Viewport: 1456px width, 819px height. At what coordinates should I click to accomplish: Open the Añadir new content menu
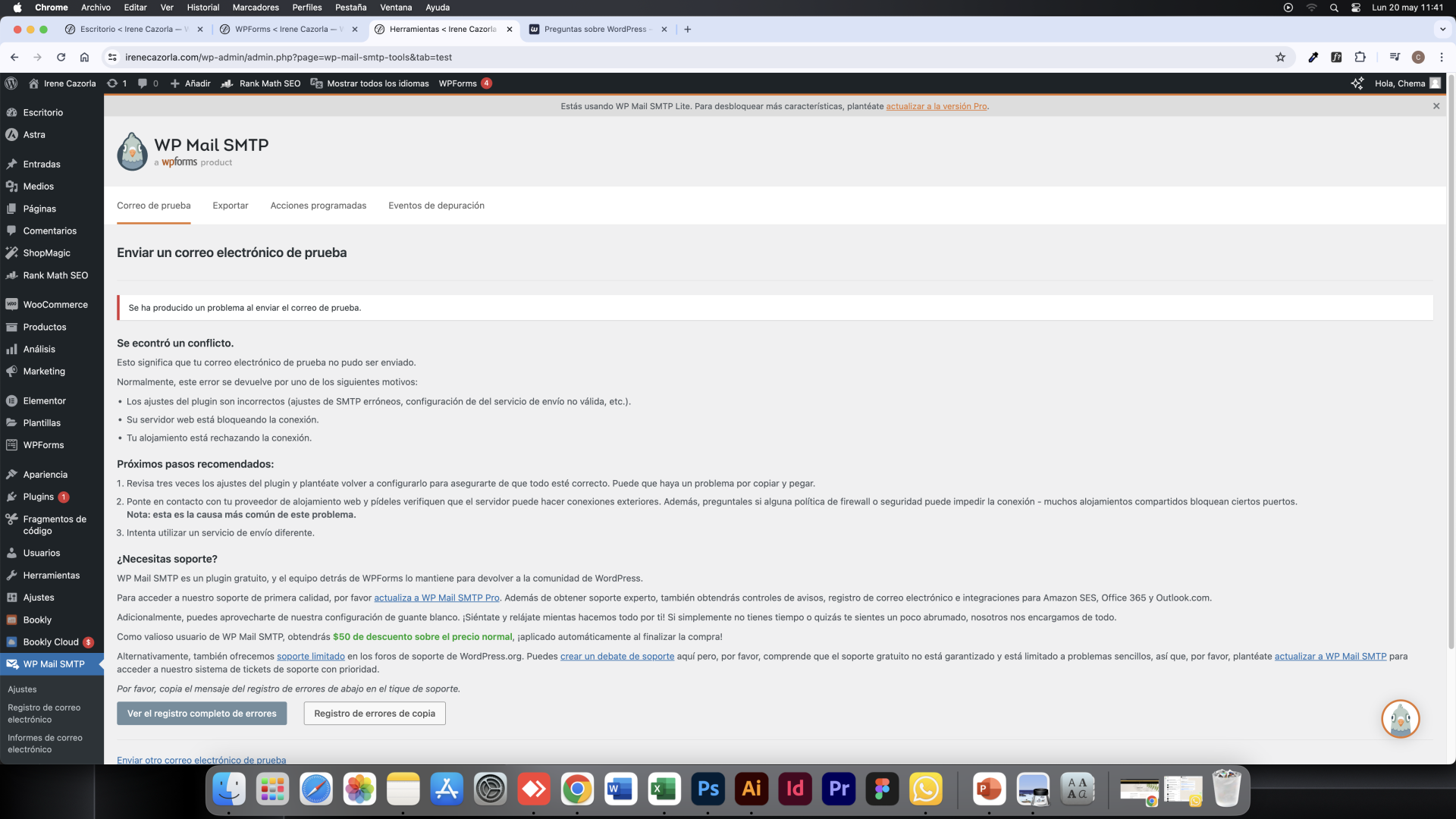click(190, 83)
